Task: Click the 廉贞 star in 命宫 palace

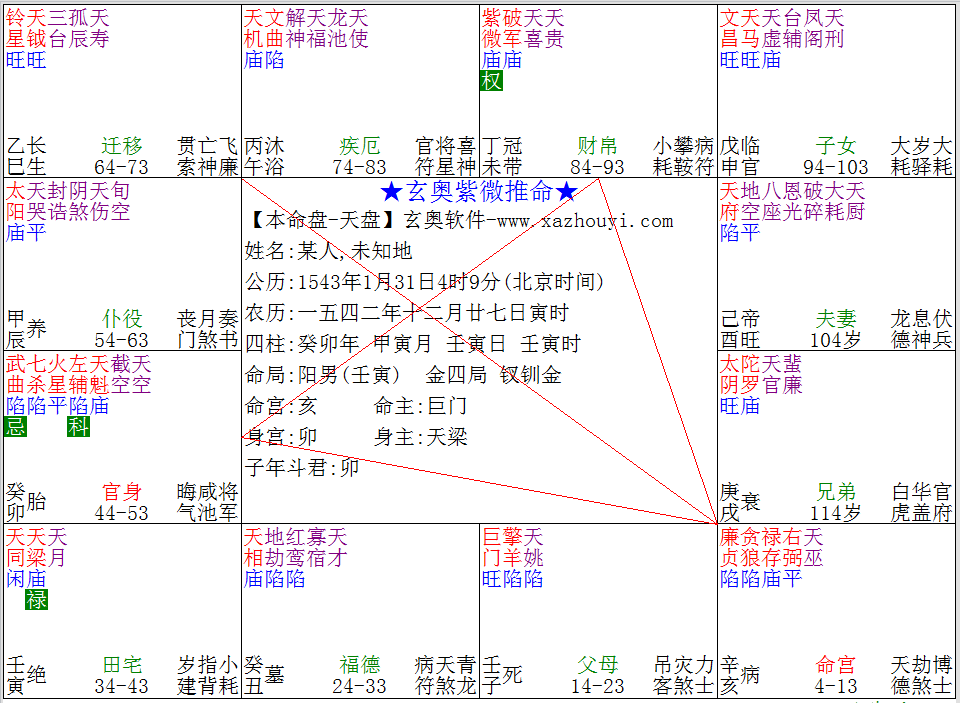Action: point(730,547)
